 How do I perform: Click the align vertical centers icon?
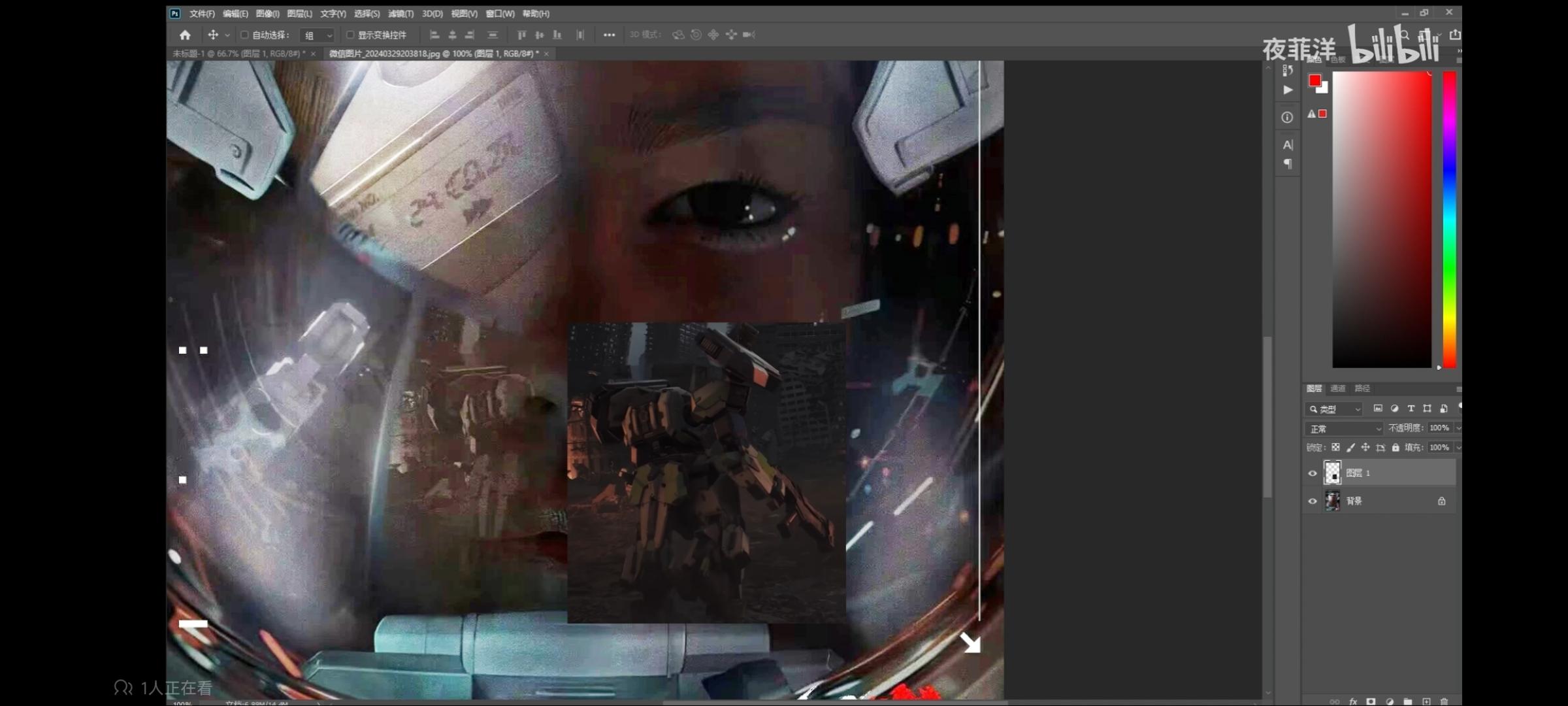click(x=539, y=35)
